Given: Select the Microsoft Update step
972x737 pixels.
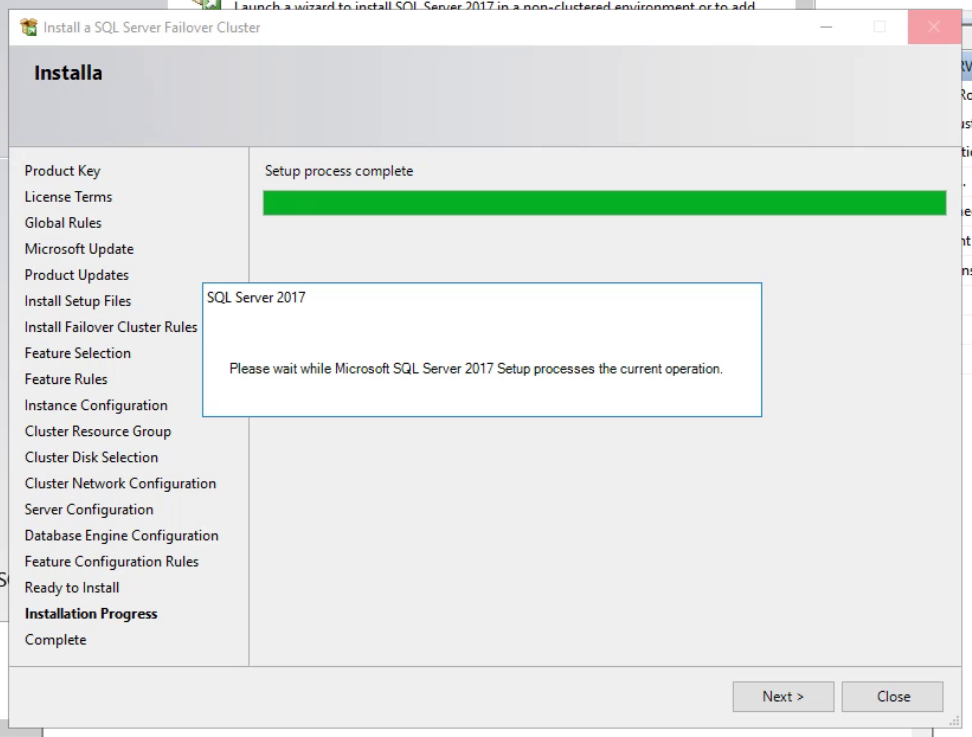Looking at the screenshot, I should pyautogui.click(x=79, y=249).
